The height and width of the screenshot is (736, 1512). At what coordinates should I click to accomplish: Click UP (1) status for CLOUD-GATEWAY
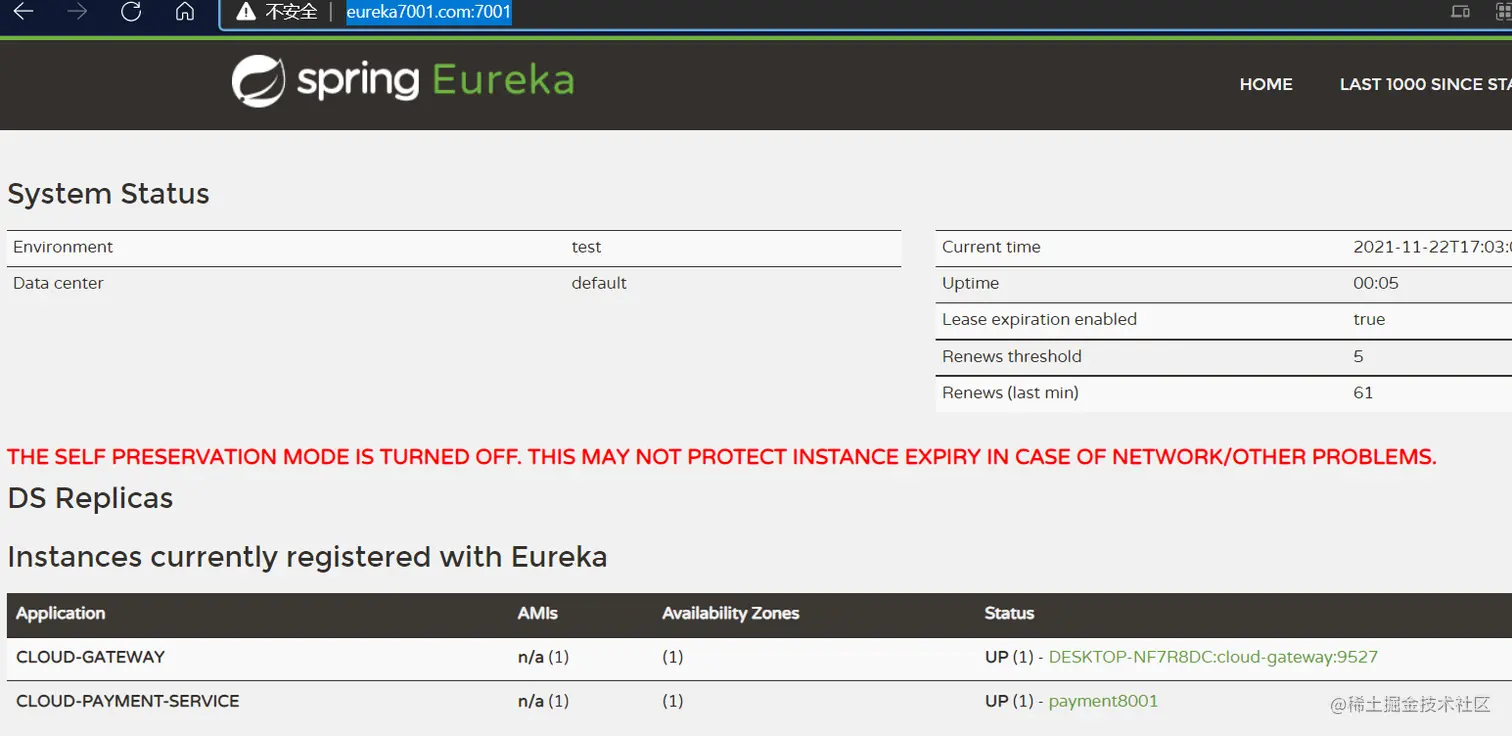tap(1009, 657)
